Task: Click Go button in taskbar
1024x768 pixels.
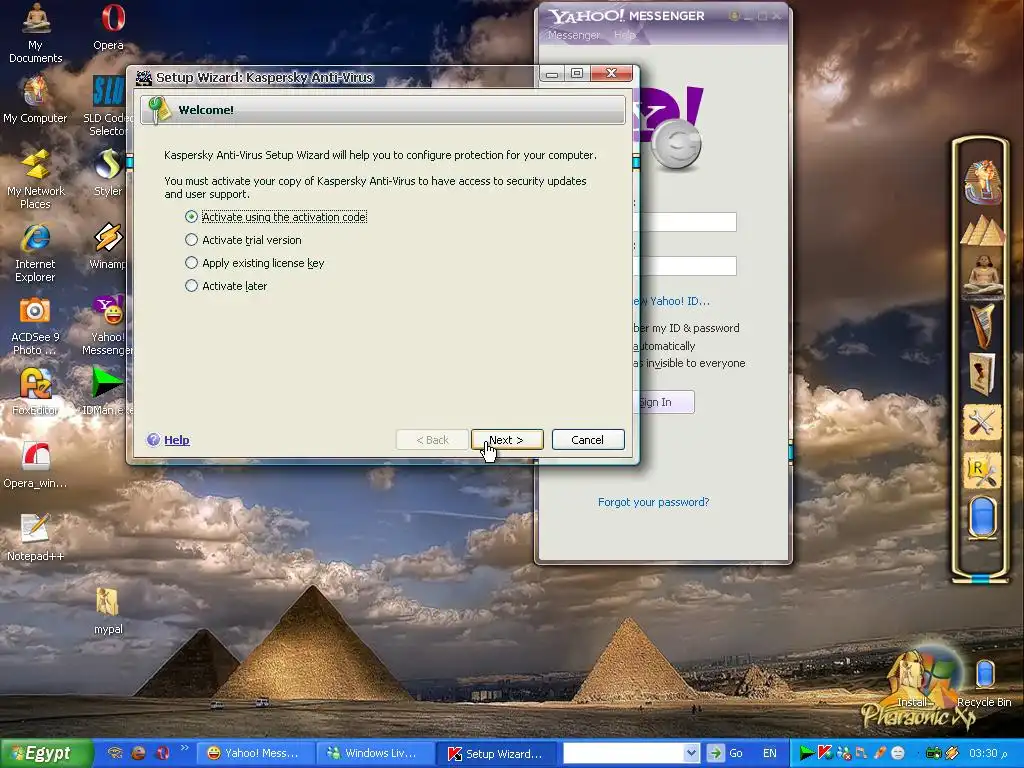Action: coord(726,753)
